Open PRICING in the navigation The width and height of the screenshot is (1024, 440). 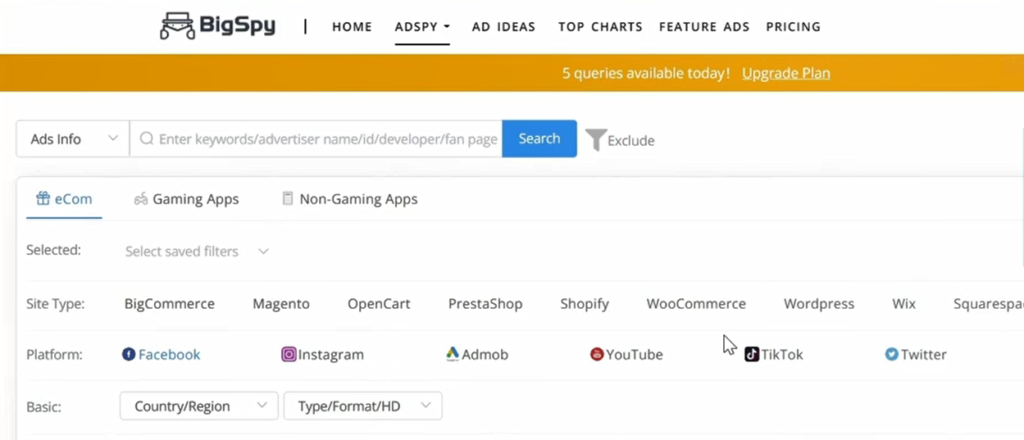point(793,27)
